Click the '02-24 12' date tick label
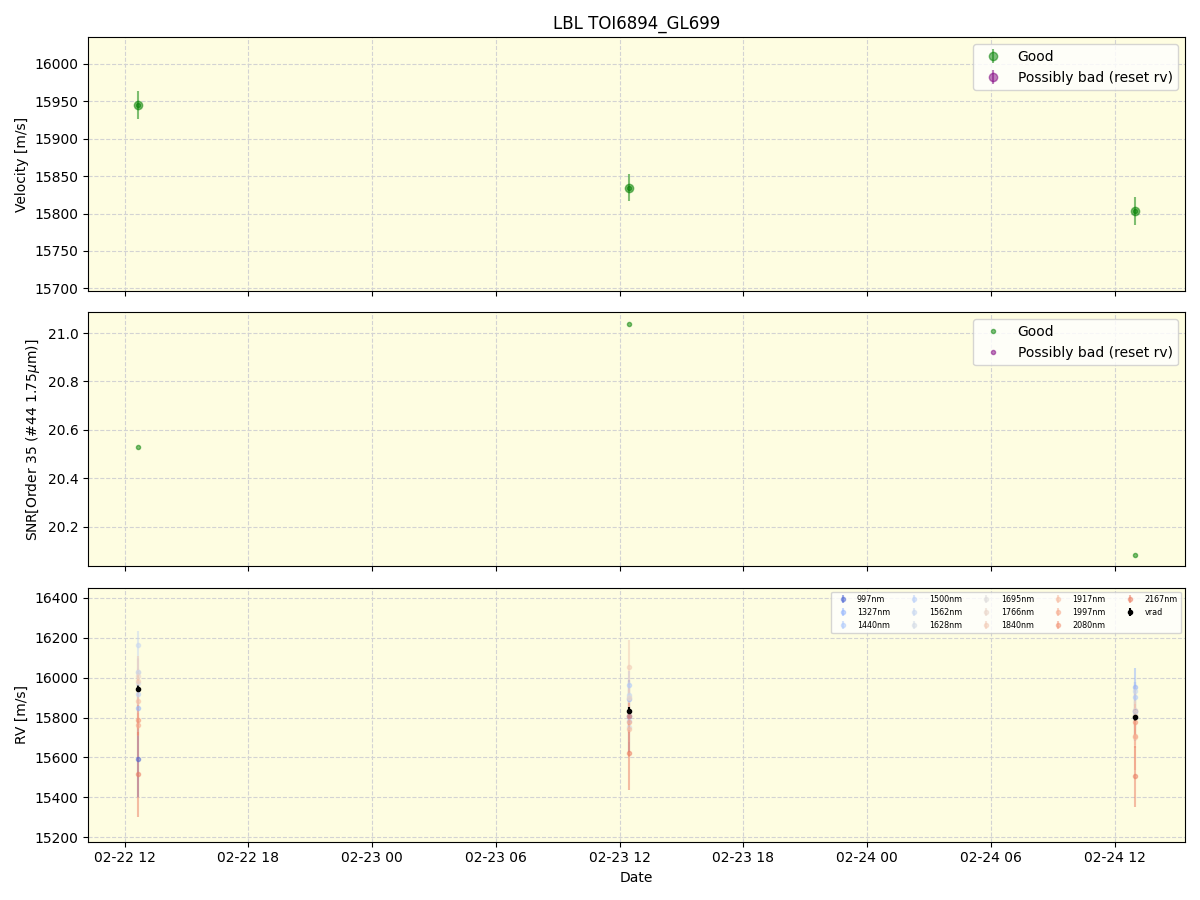 pos(1115,857)
